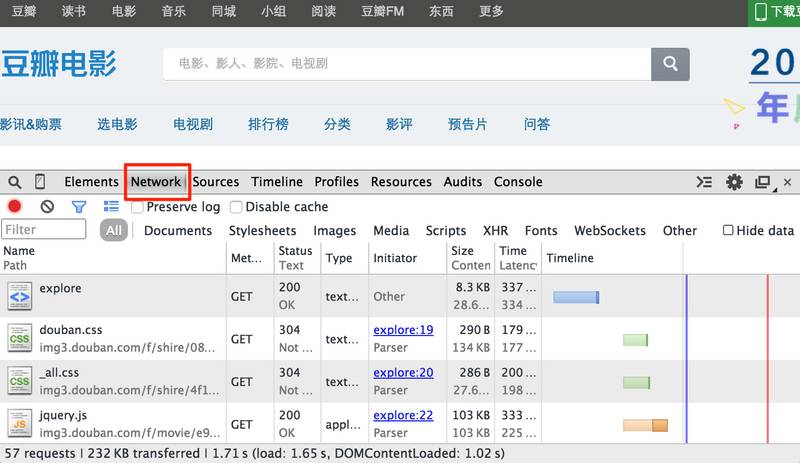Check the Hide data URLs checkbox
800x463 pixels.
coord(728,230)
